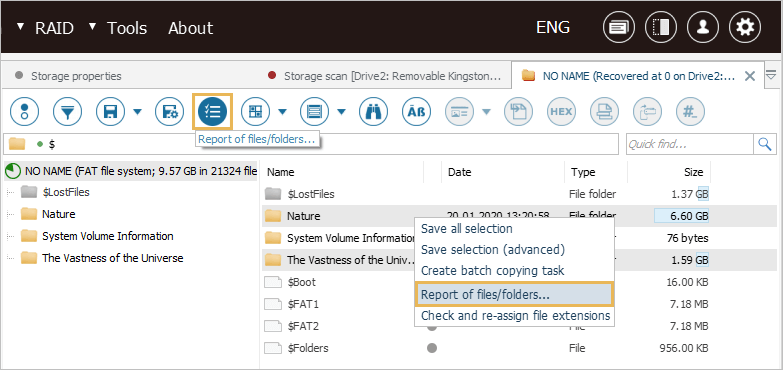Select the $Boot file row

click(x=519, y=282)
